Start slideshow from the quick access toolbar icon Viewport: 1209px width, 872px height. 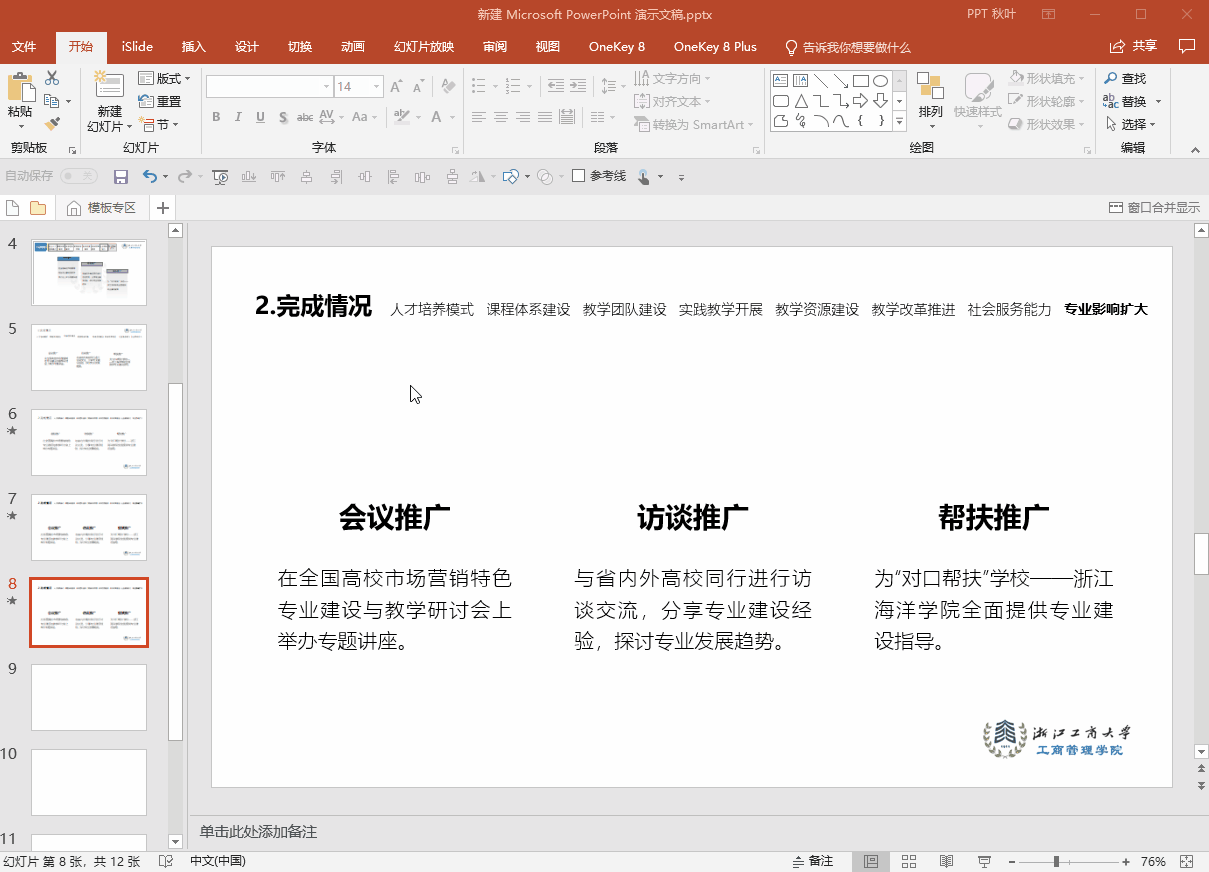click(220, 177)
